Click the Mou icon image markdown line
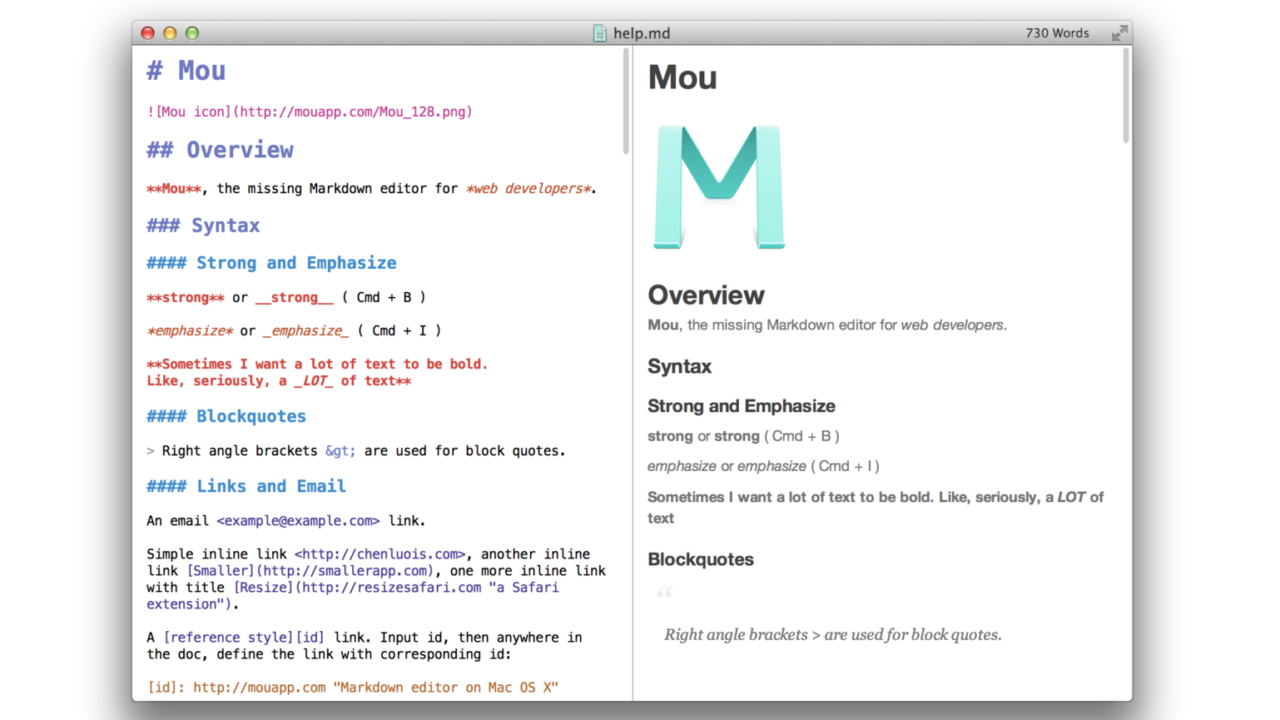The width and height of the screenshot is (1280, 720). pos(309,111)
